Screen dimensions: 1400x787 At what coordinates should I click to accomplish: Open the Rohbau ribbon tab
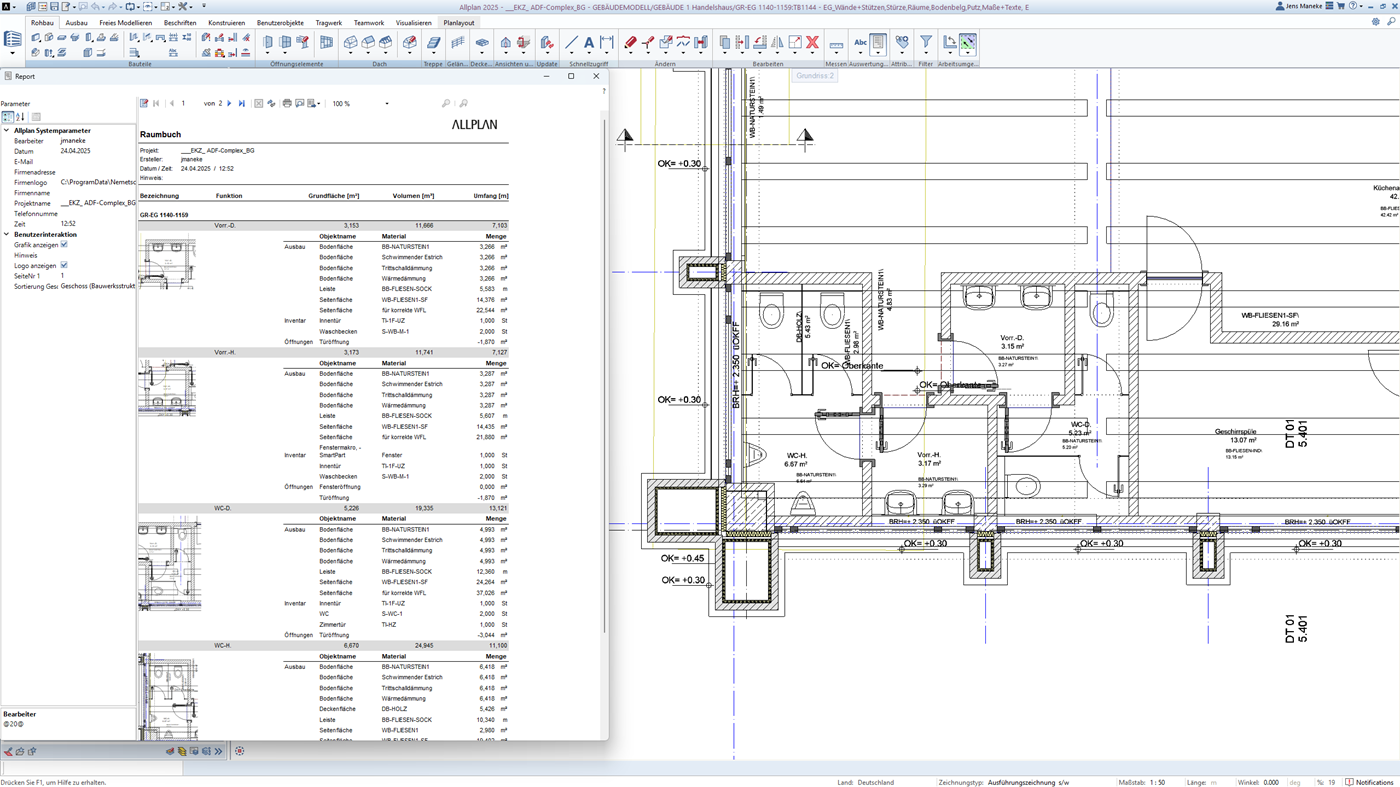(42, 22)
